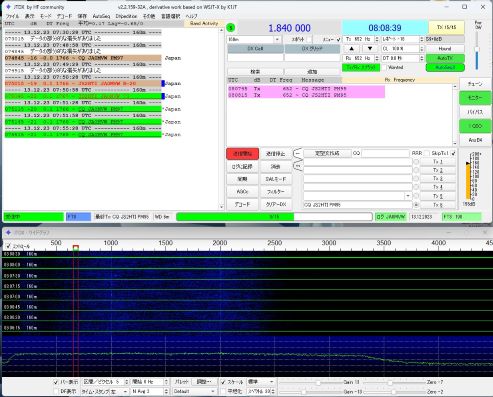
Task: Click the Hound button
Action: (445, 49)
